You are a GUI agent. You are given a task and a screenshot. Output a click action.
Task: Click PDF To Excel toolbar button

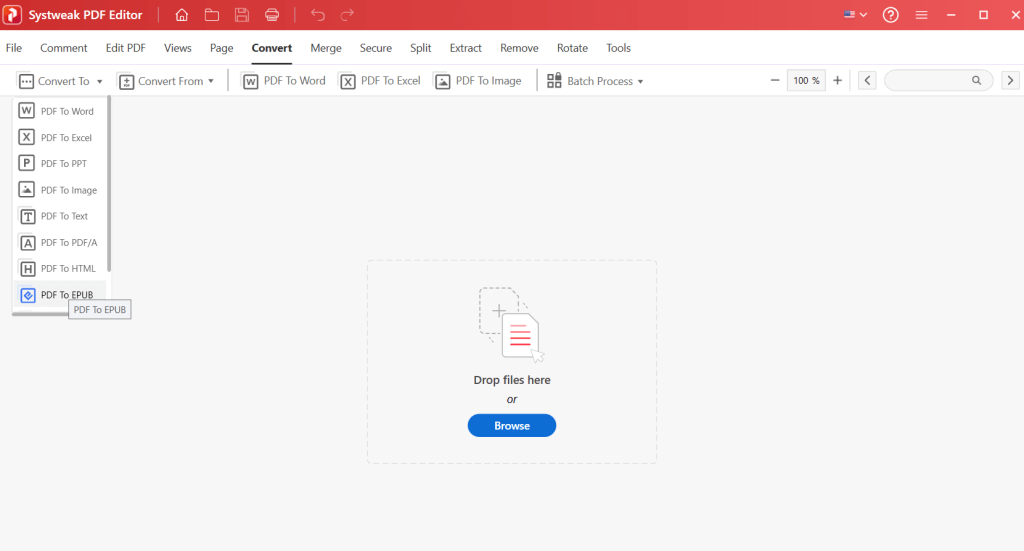point(380,81)
